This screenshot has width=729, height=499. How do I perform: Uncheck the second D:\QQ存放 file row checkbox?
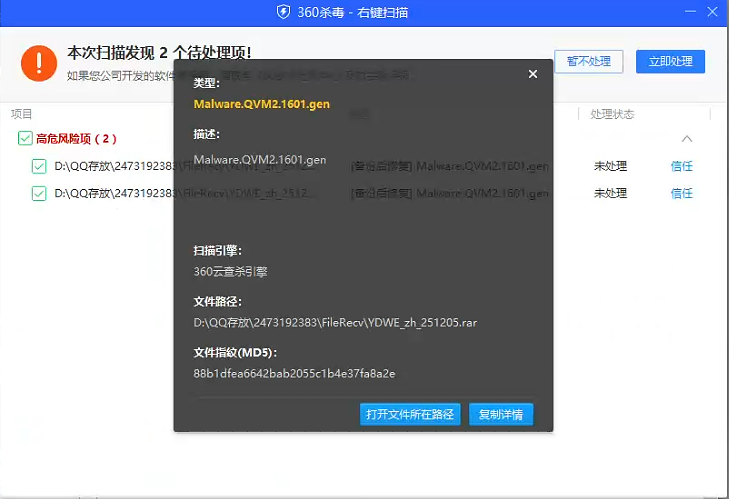coord(39,193)
